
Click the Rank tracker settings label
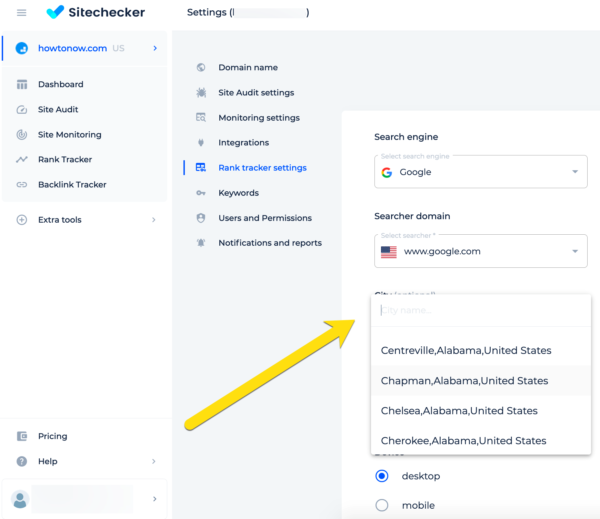(x=262, y=168)
